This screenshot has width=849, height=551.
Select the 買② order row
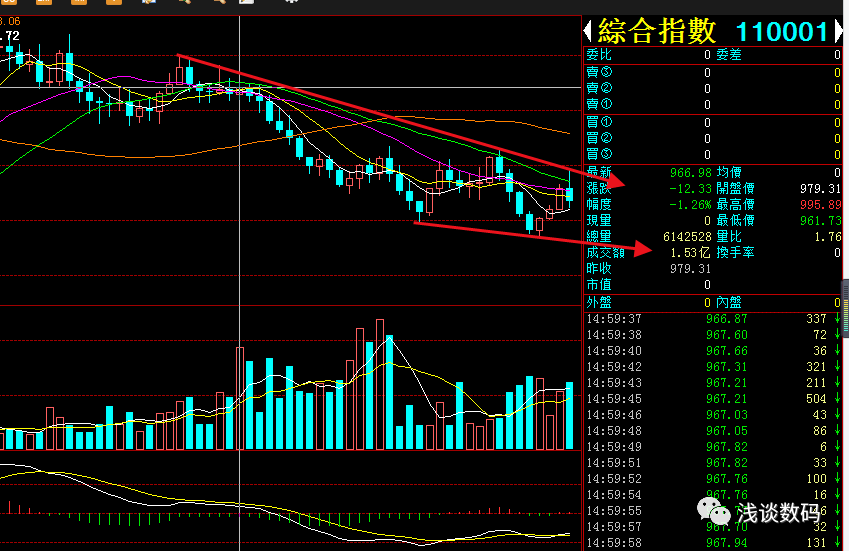(x=713, y=139)
